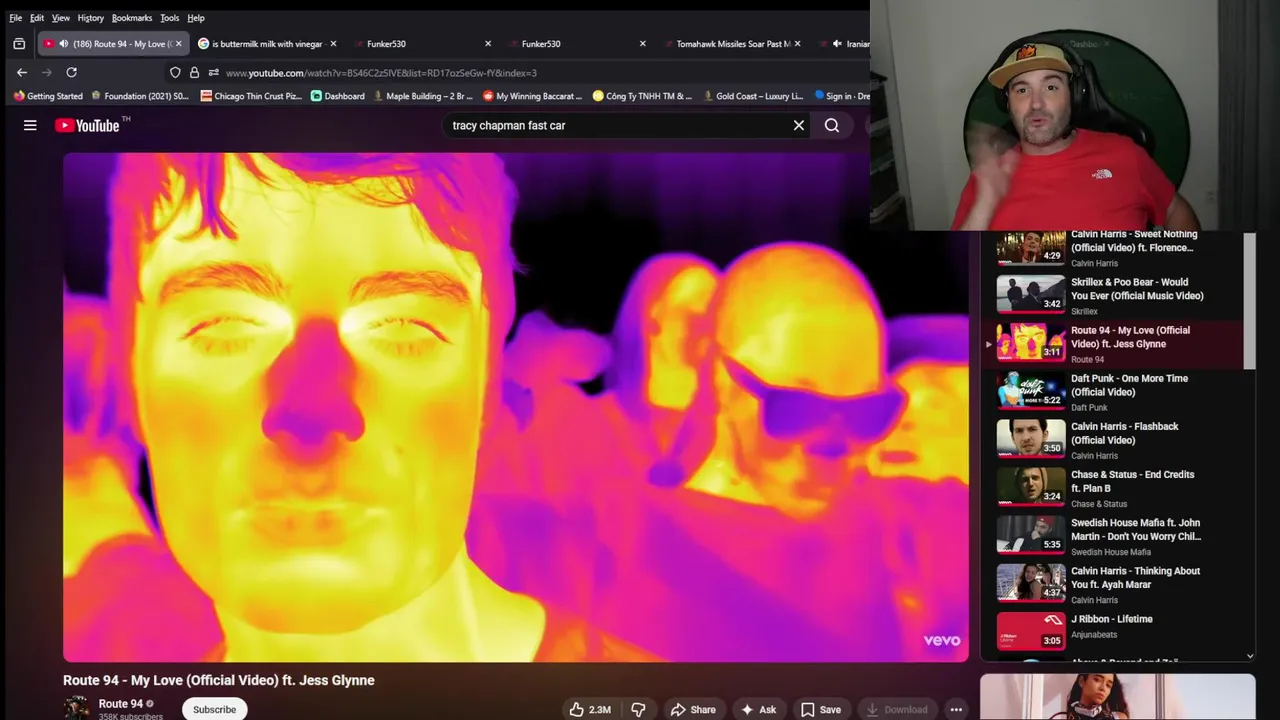Open the Dashboard bookmark
The image size is (1280, 720).
point(338,96)
